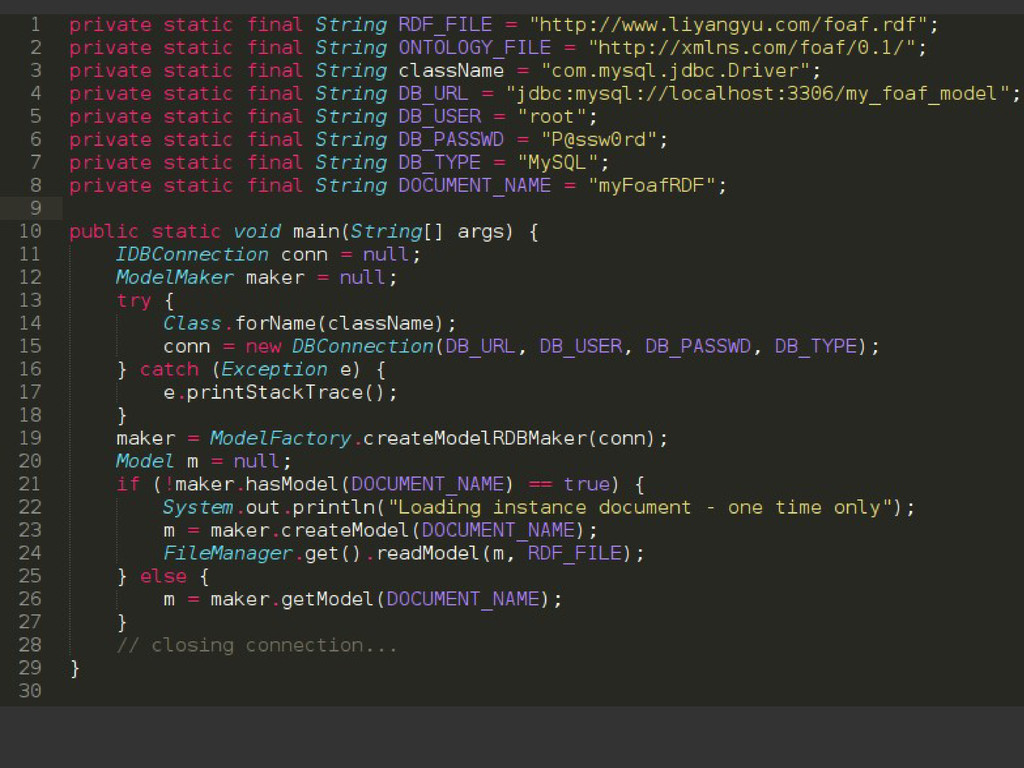Click DOCUMENT_NAME constant declaration on line 8
Viewport: 1024px width, 768px height.
click(475, 185)
